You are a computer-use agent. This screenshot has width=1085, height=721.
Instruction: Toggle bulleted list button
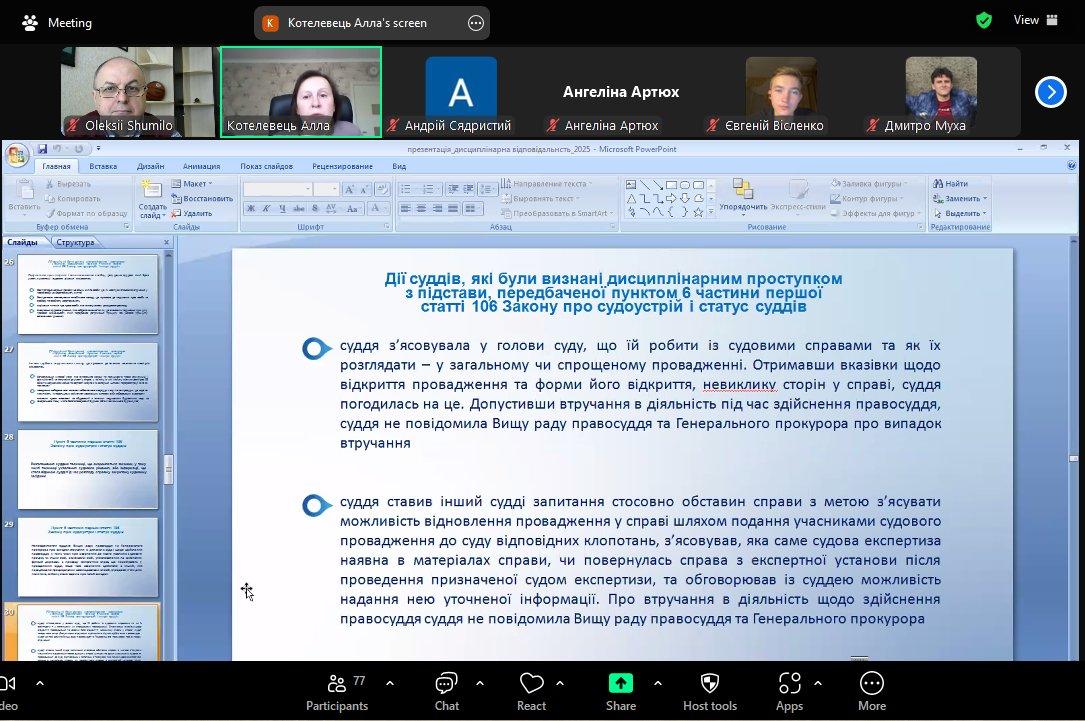point(408,189)
